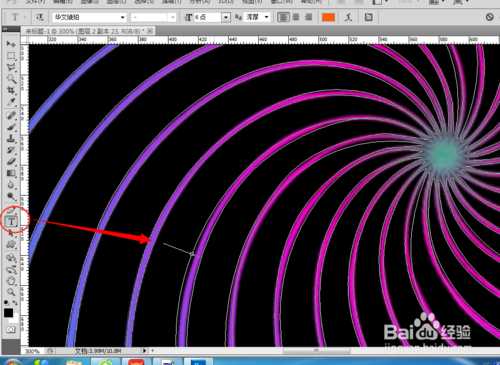This screenshot has height=365, width=500.
Task: Select the Lasso tool
Action: pyautogui.click(x=11, y=67)
